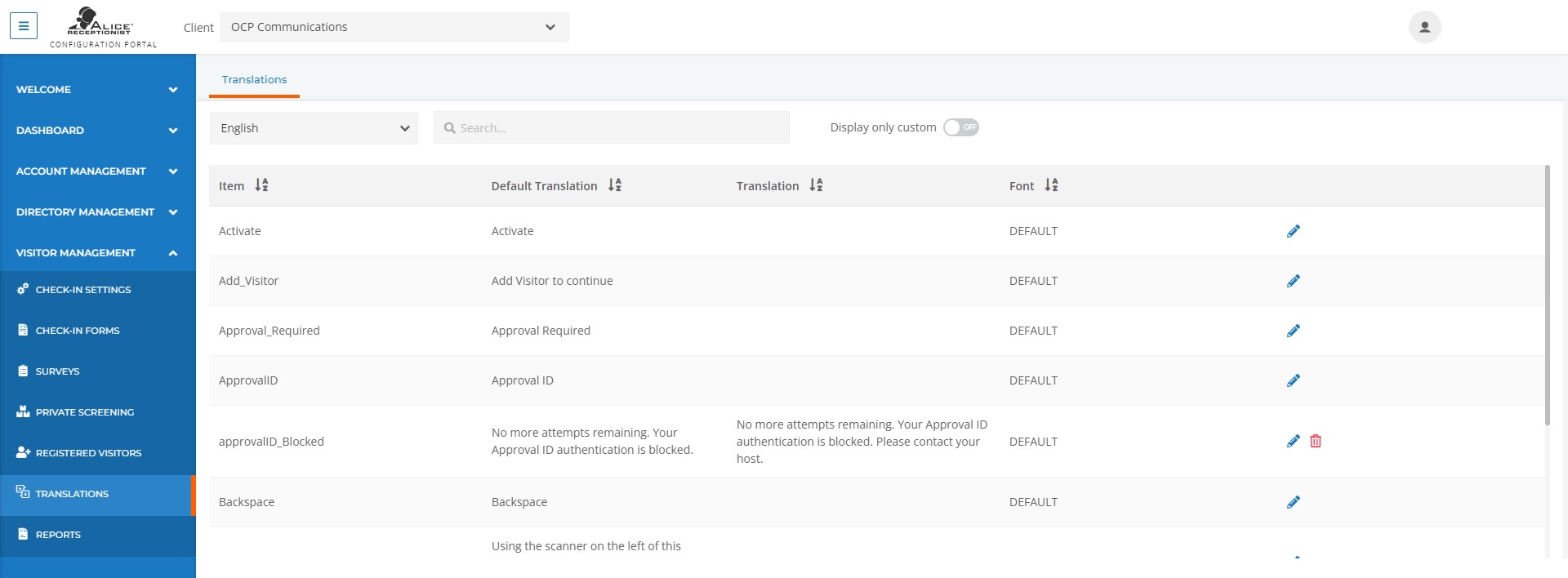Click the Activate item cell
This screenshot has height=578, width=1568.
click(239, 231)
